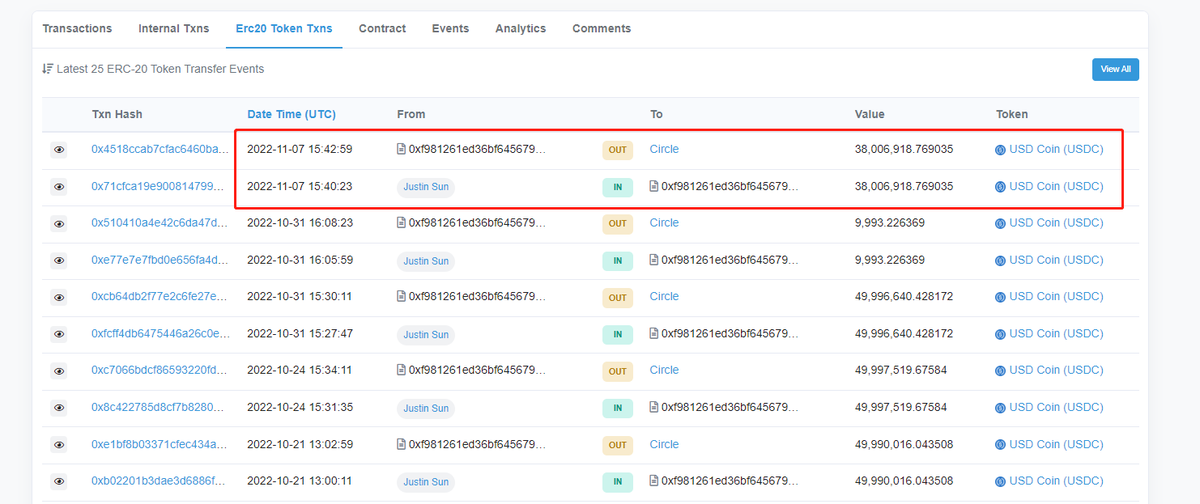Click Justin Sun tag in 15:27:47 row
The width and height of the screenshot is (1200, 504).
tap(426, 334)
